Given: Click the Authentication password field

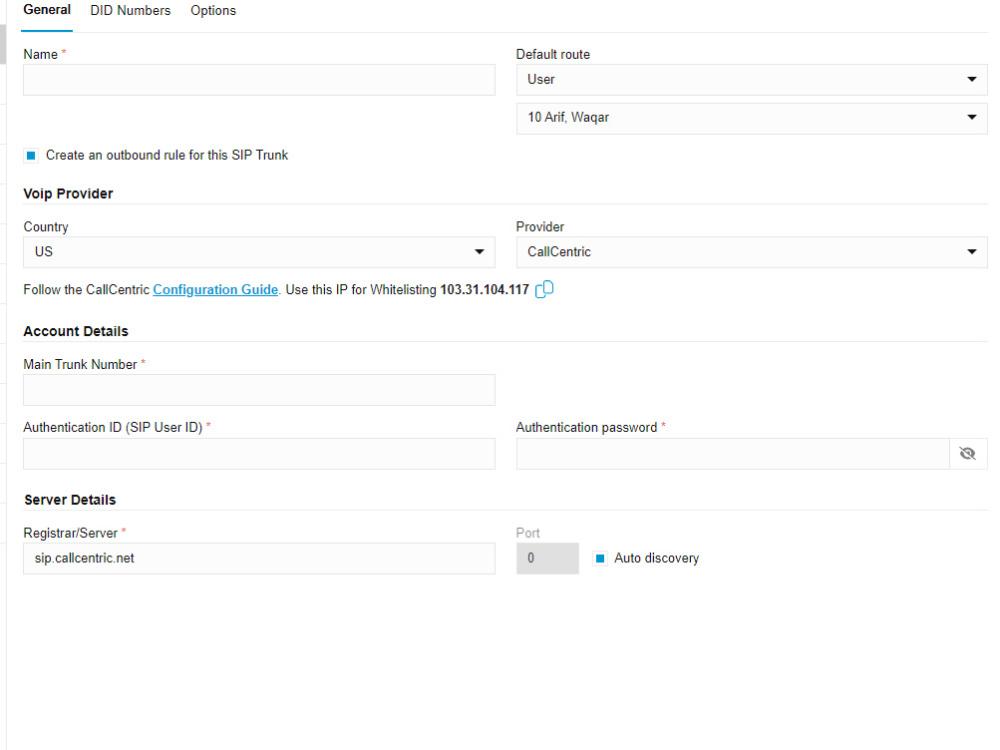Looking at the screenshot, I should (x=732, y=453).
